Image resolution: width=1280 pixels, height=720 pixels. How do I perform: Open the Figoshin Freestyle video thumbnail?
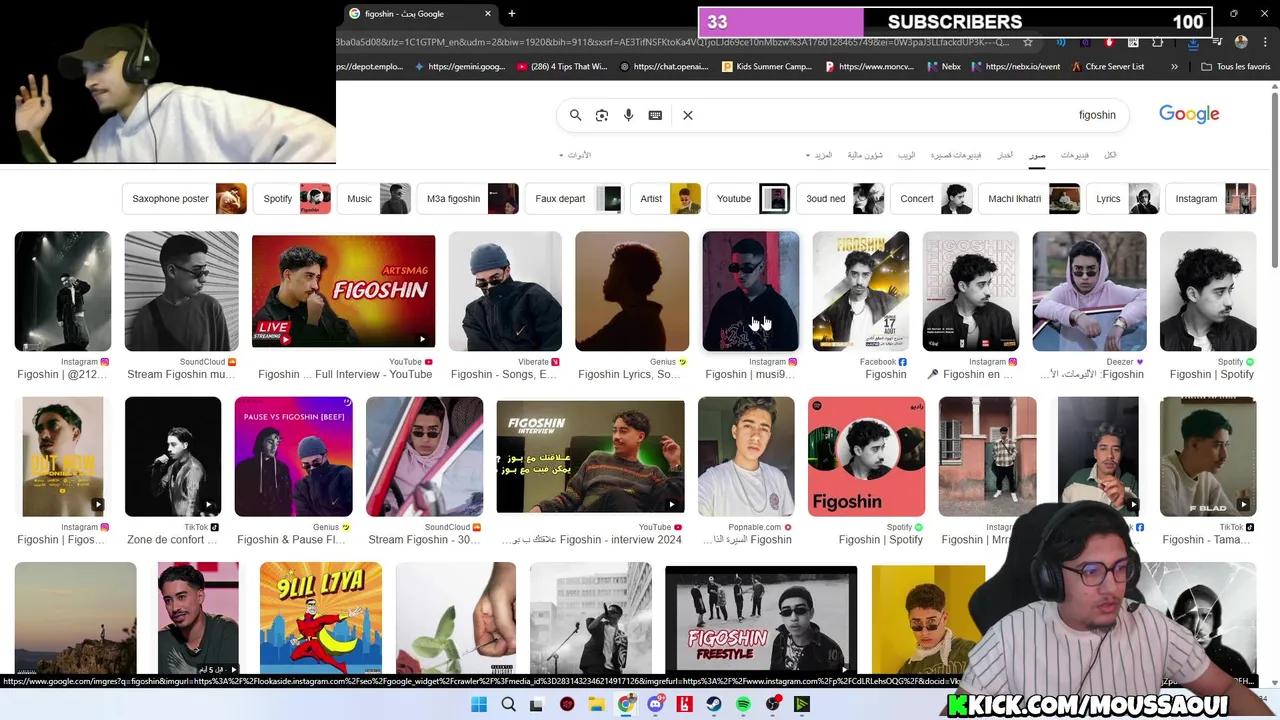tap(761, 620)
